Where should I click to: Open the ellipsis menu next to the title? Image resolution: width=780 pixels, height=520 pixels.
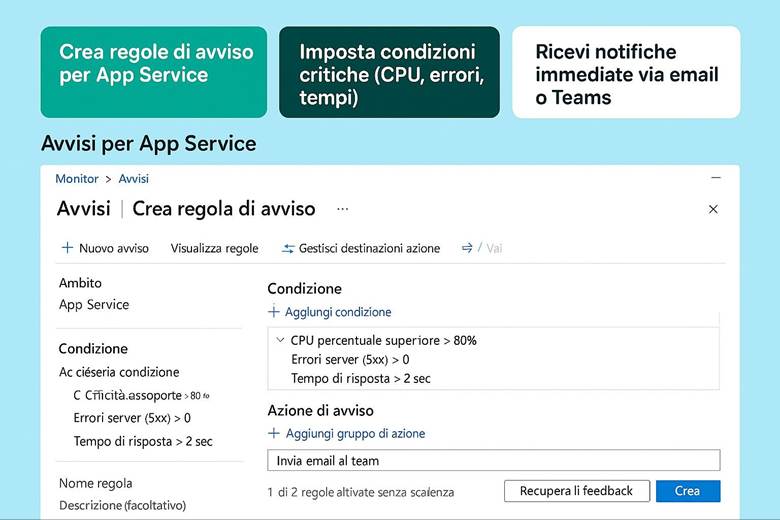[x=343, y=209]
